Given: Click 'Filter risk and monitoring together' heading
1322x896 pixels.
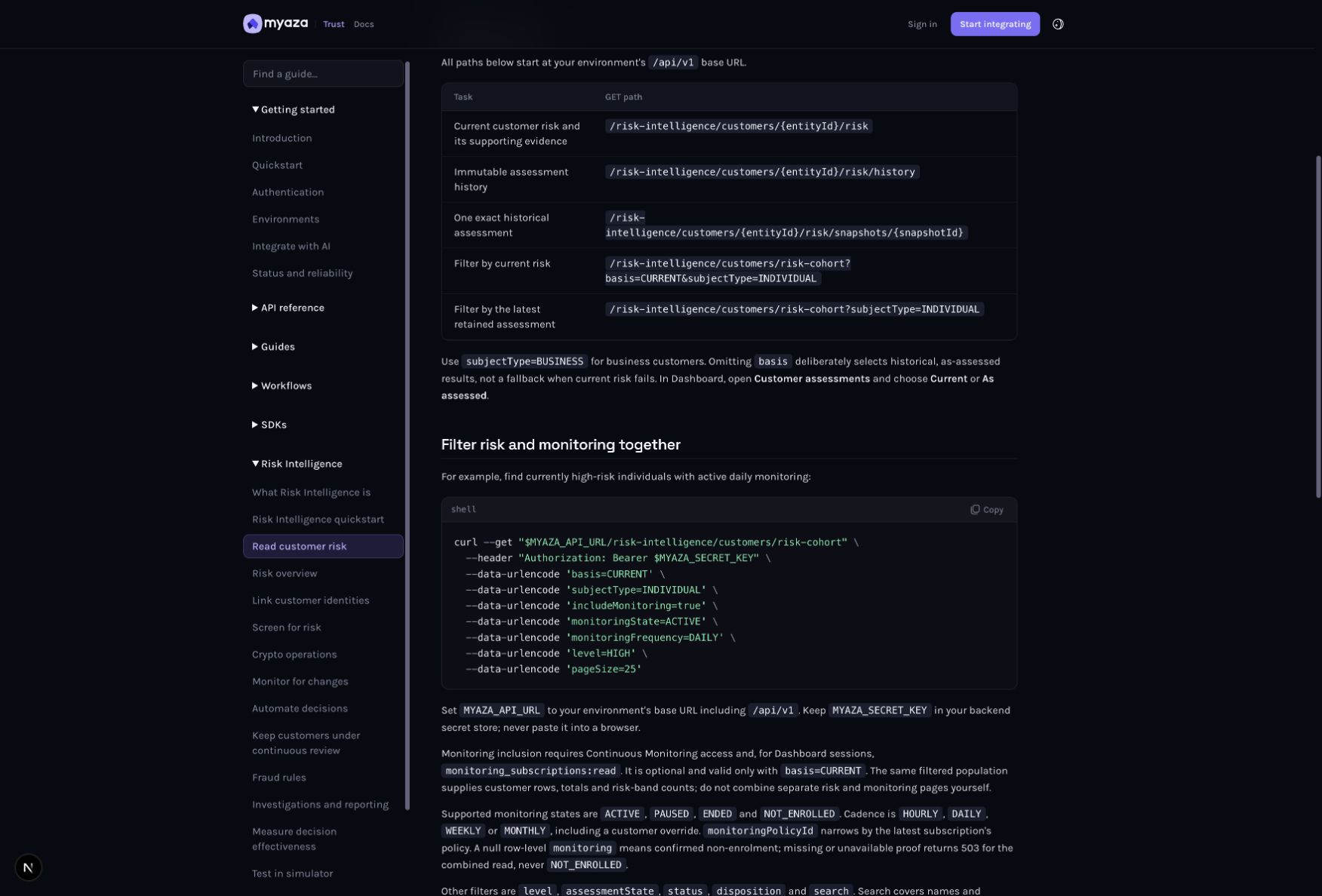Looking at the screenshot, I should 561,445.
